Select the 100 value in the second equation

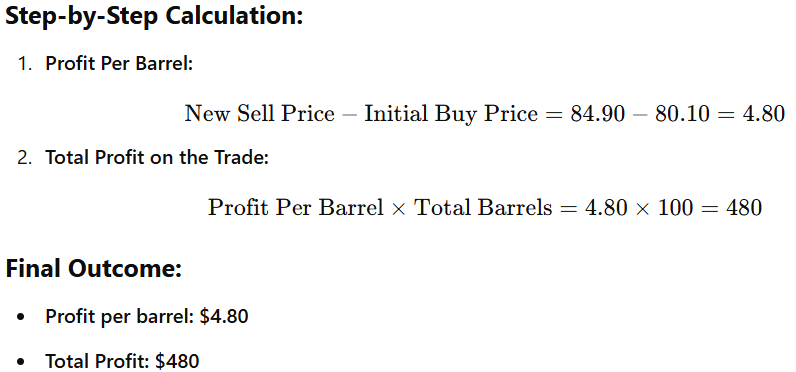(675, 208)
